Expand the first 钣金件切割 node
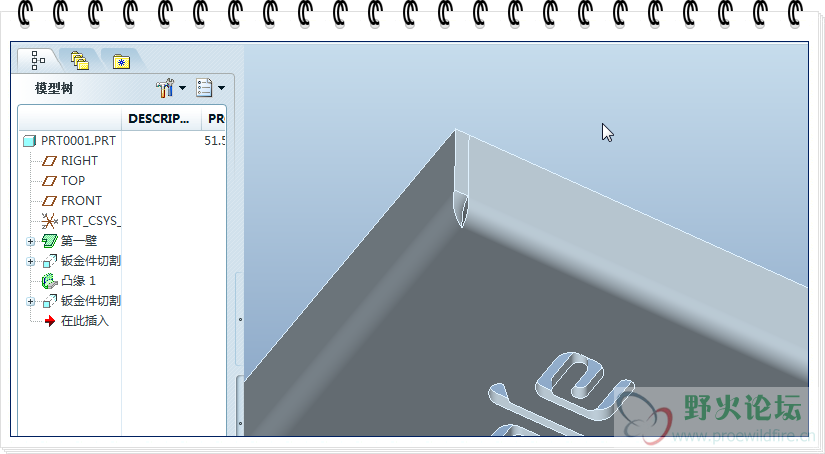Viewport: 825px width, 454px height. point(31,261)
